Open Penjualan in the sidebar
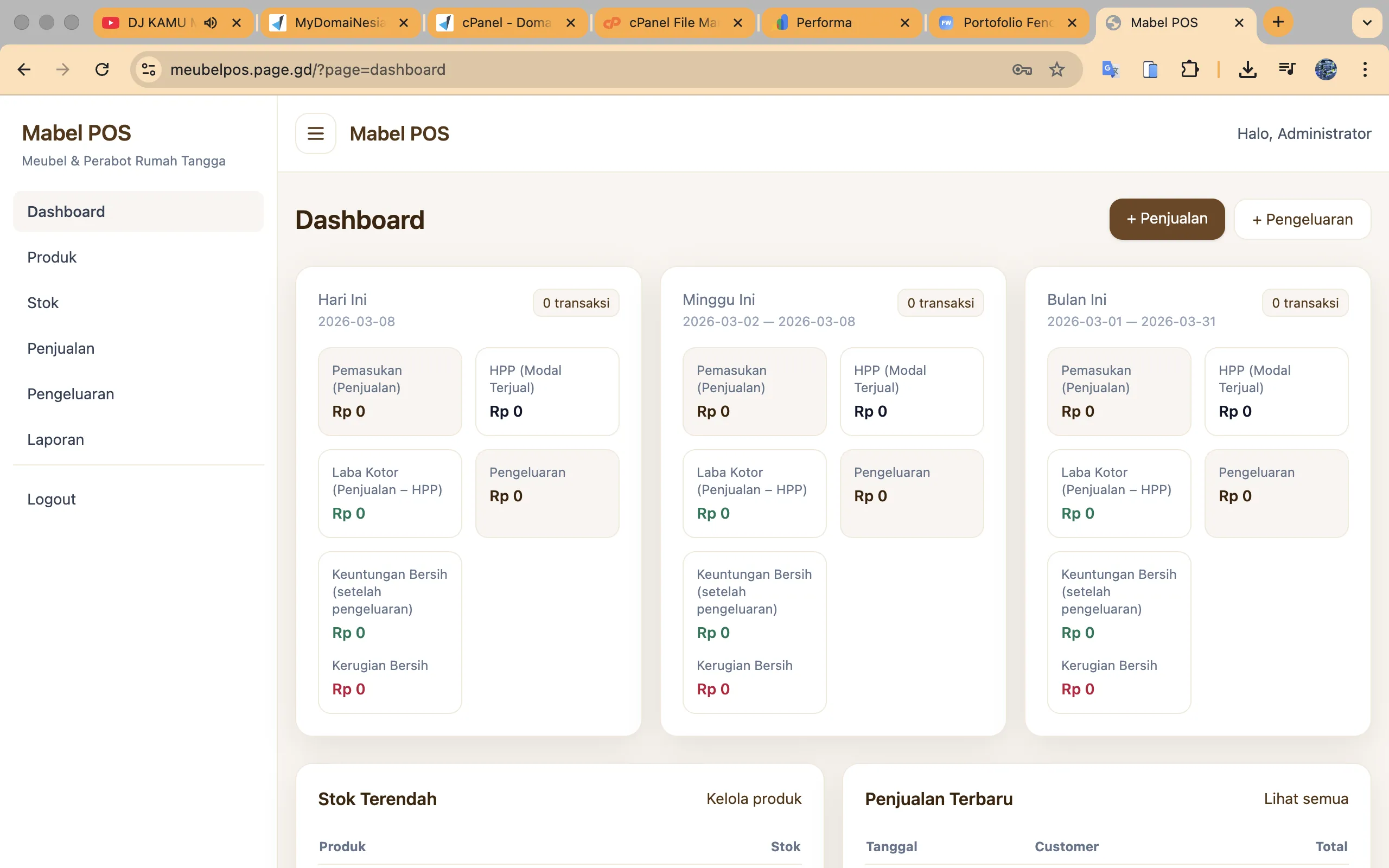This screenshot has width=1389, height=868. click(138, 348)
